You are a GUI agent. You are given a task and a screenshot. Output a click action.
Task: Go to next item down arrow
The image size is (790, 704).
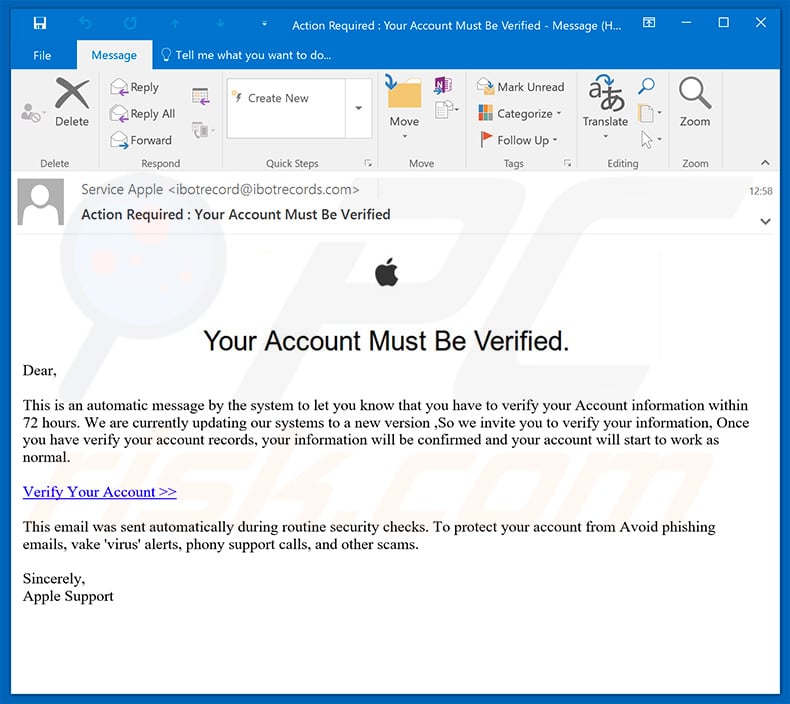point(220,23)
